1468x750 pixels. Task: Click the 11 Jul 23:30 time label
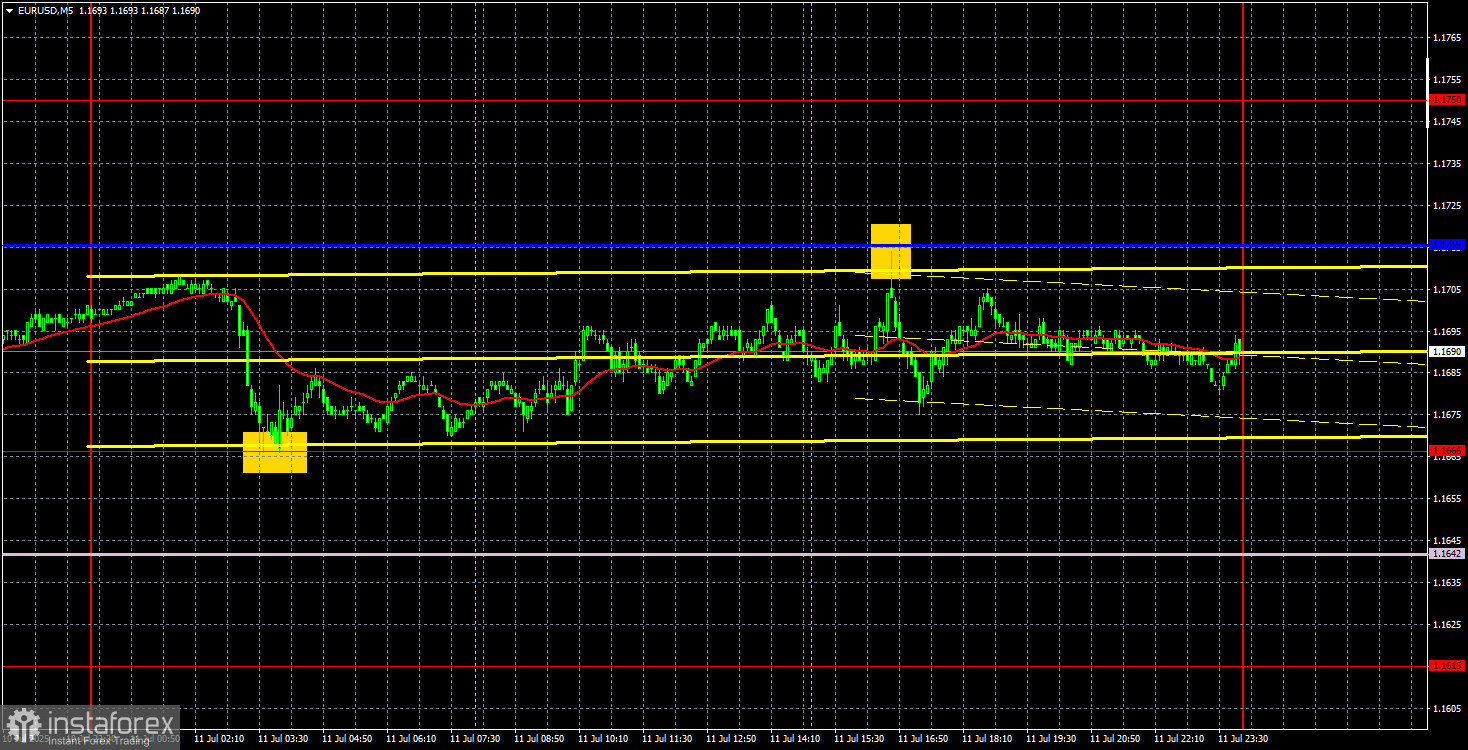1243,738
